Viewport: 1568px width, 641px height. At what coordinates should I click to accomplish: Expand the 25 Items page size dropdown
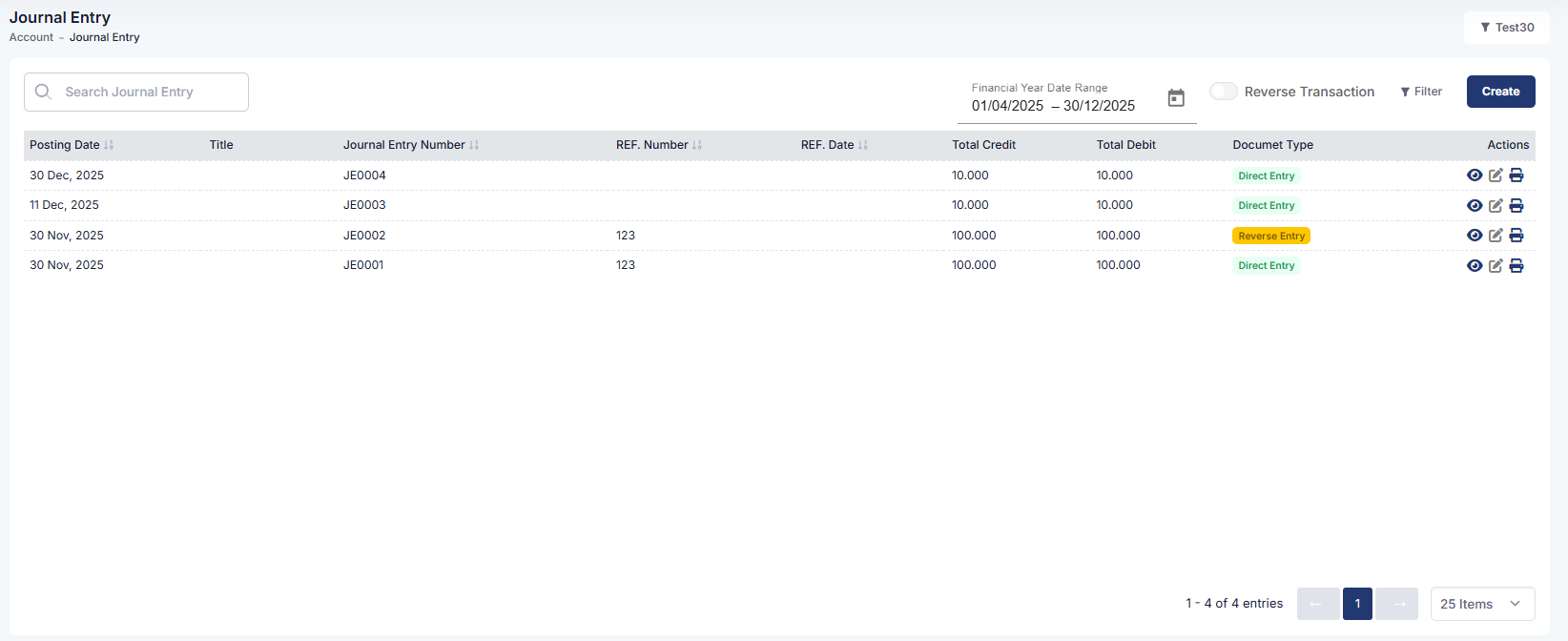point(1482,604)
